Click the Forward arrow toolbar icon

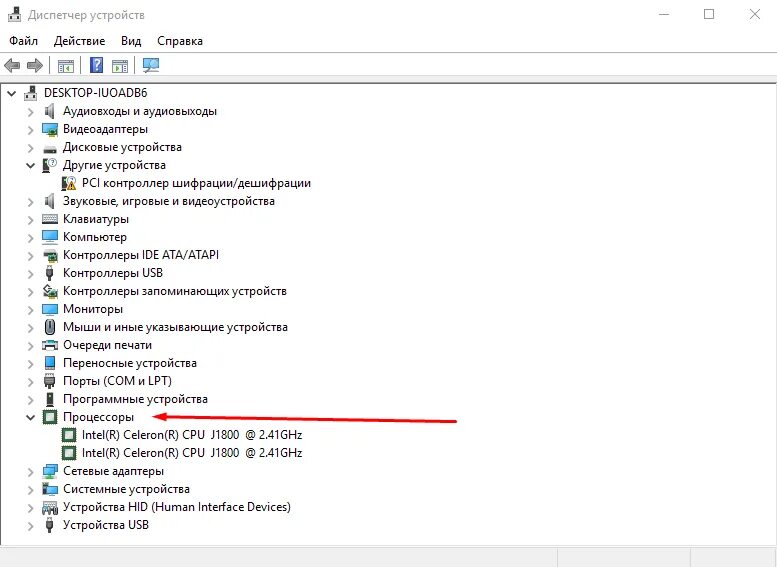click(34, 65)
